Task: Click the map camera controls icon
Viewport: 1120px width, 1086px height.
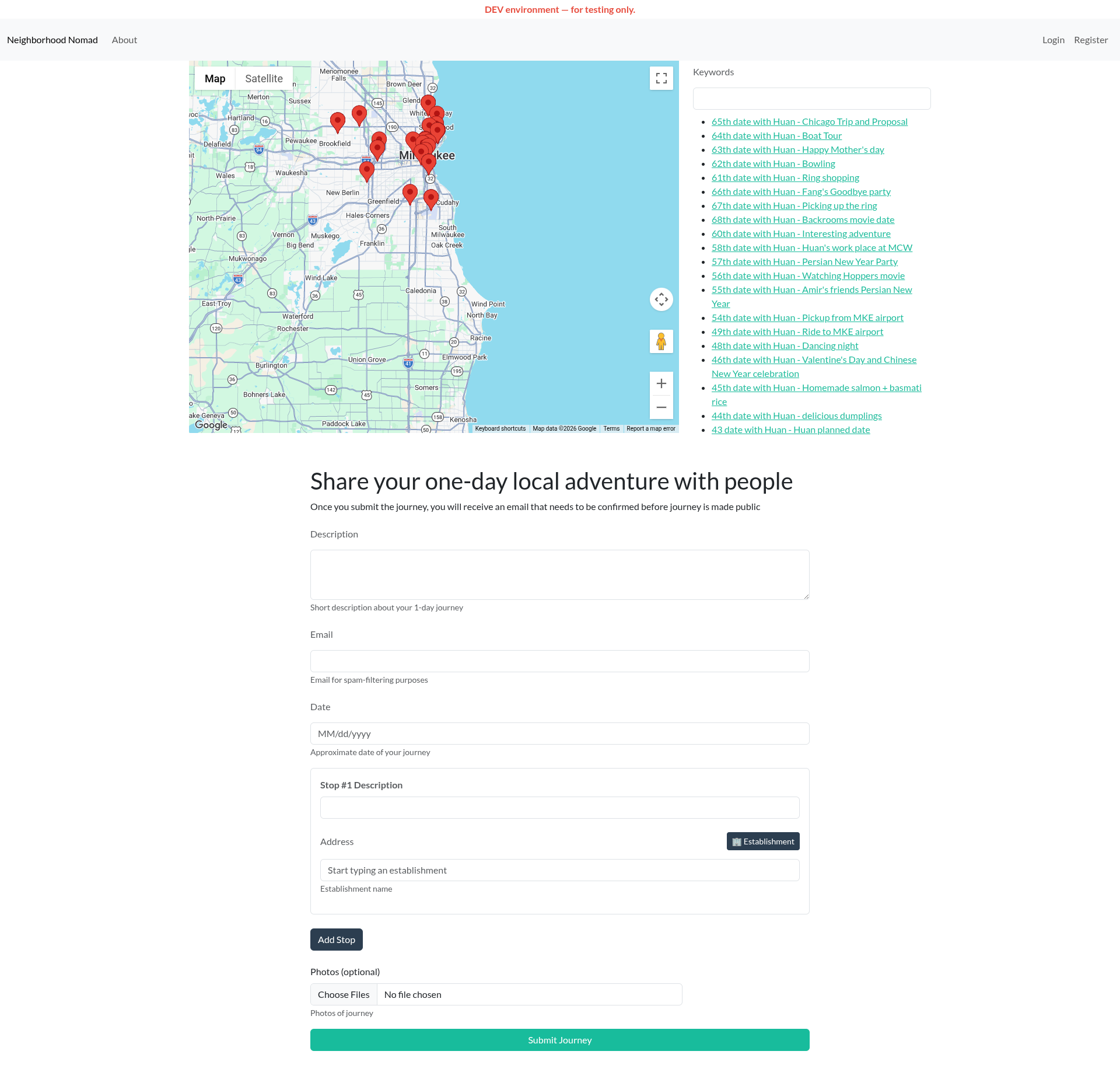Action: click(x=661, y=299)
